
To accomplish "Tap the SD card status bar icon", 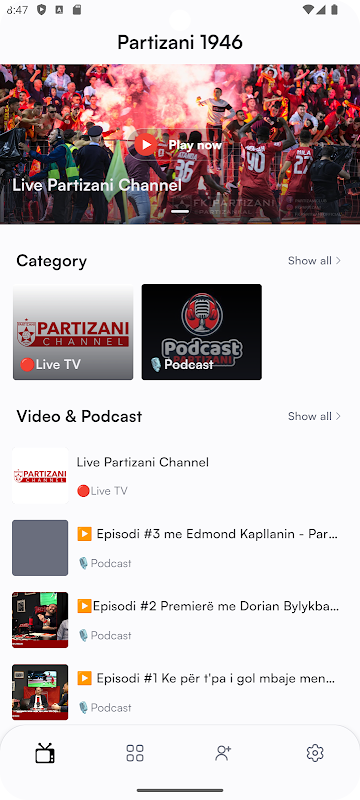I will click(76, 9).
